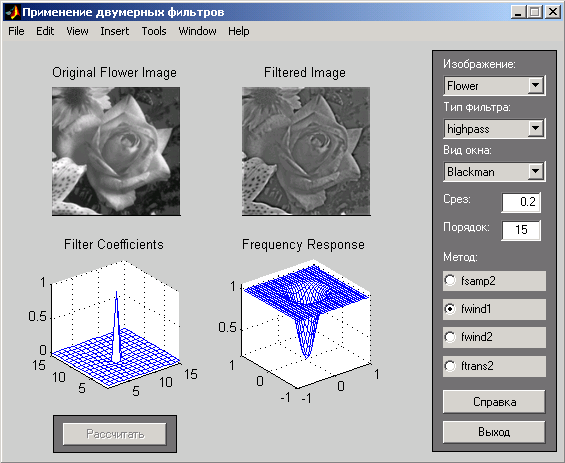Click the Справка button
The height and width of the screenshot is (463, 565).
(494, 402)
